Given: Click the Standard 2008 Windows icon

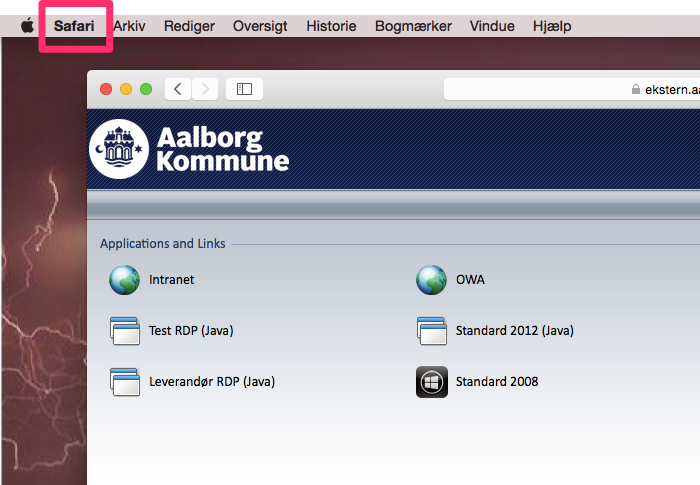Looking at the screenshot, I should [x=432, y=382].
